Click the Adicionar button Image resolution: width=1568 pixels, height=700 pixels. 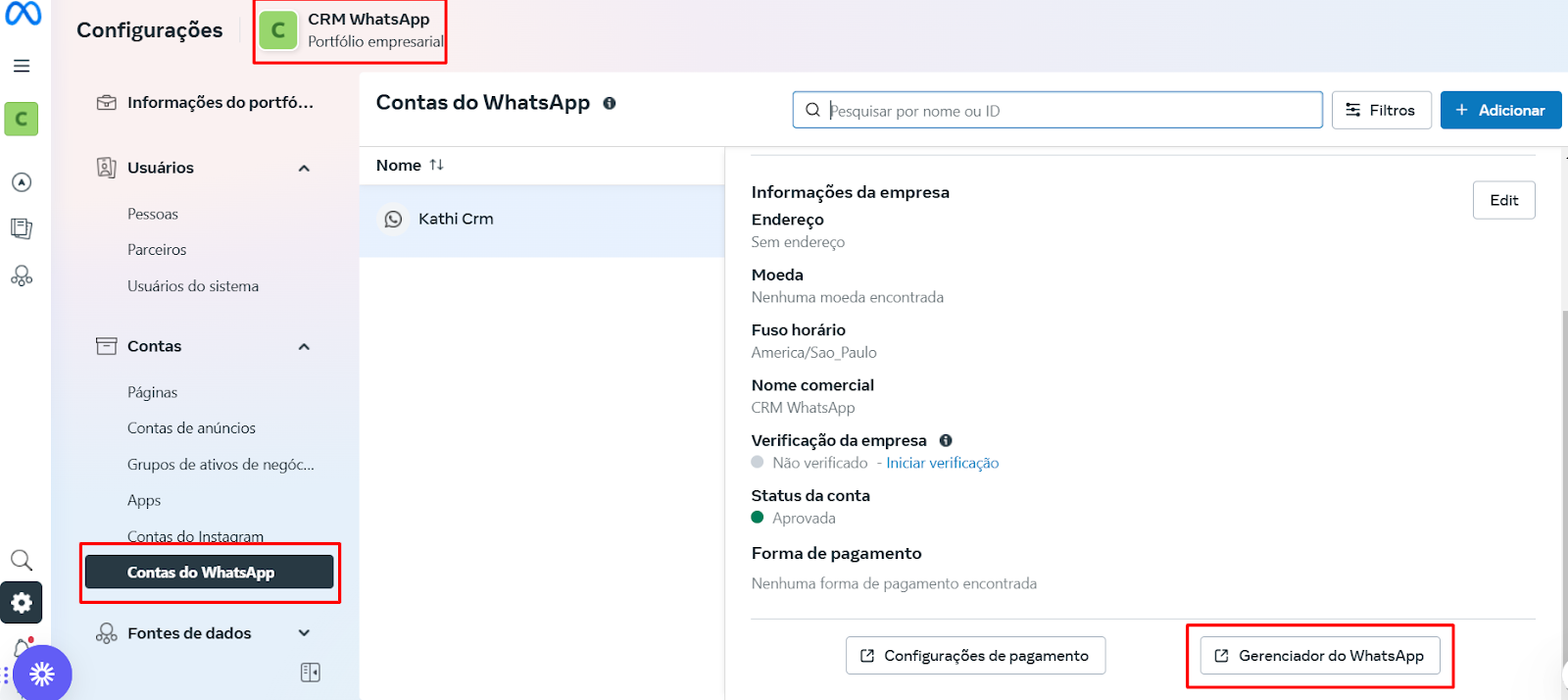coord(1499,111)
